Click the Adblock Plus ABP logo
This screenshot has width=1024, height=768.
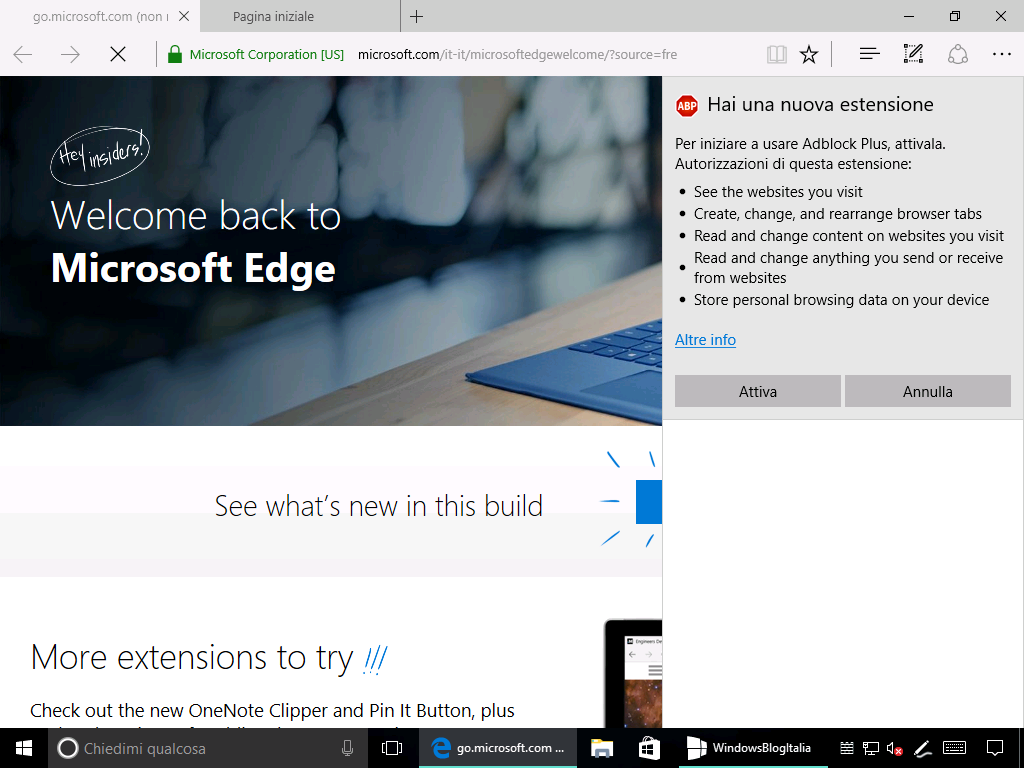686,105
